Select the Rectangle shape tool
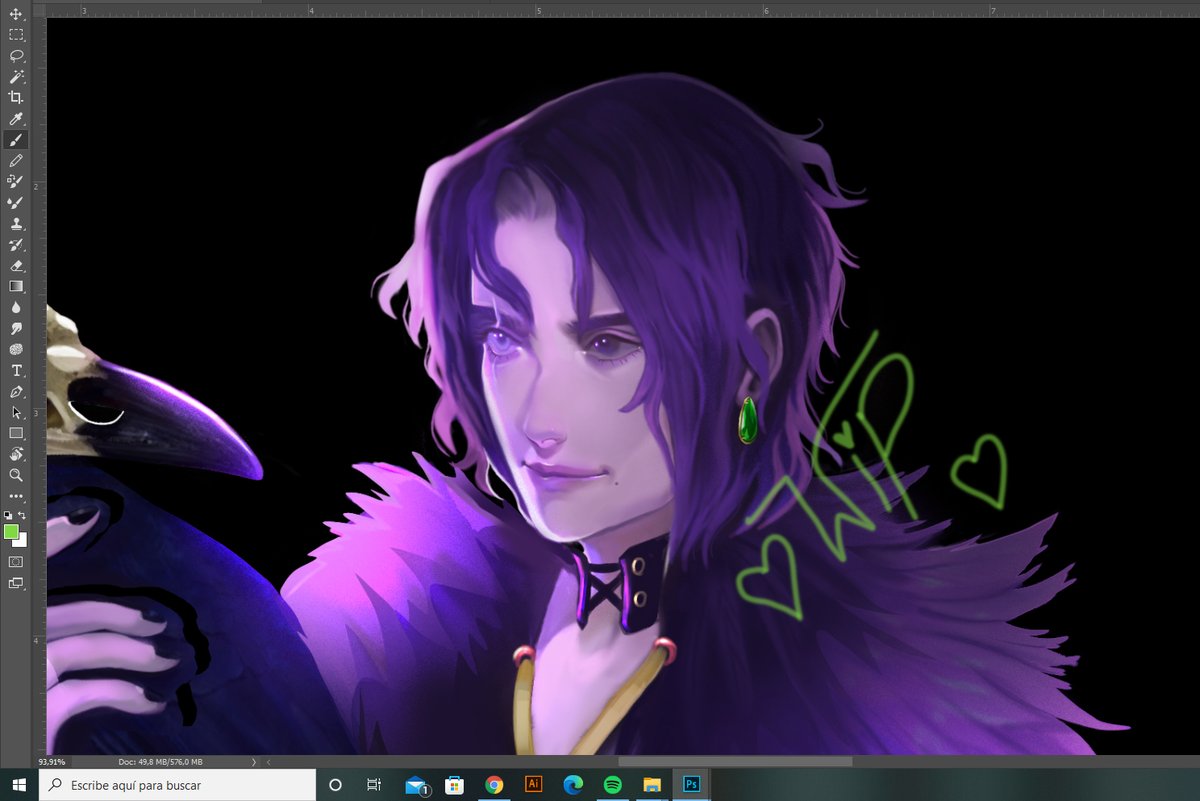The height and width of the screenshot is (801, 1200). click(16, 434)
